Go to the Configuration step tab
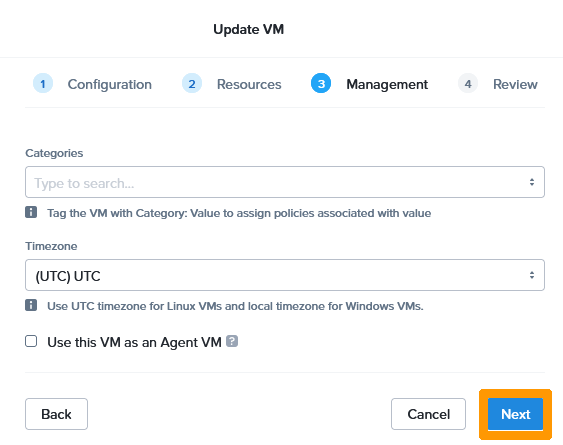Viewport: 563px width, 445px height. point(110,84)
